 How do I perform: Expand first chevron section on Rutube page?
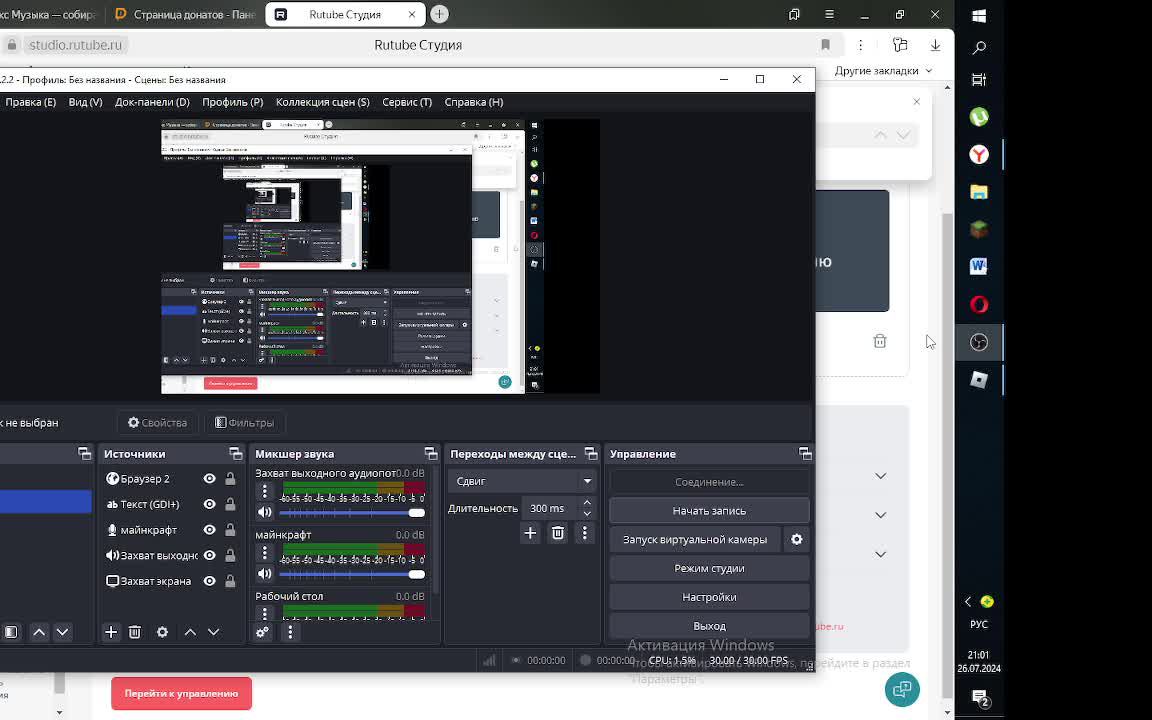click(x=880, y=476)
